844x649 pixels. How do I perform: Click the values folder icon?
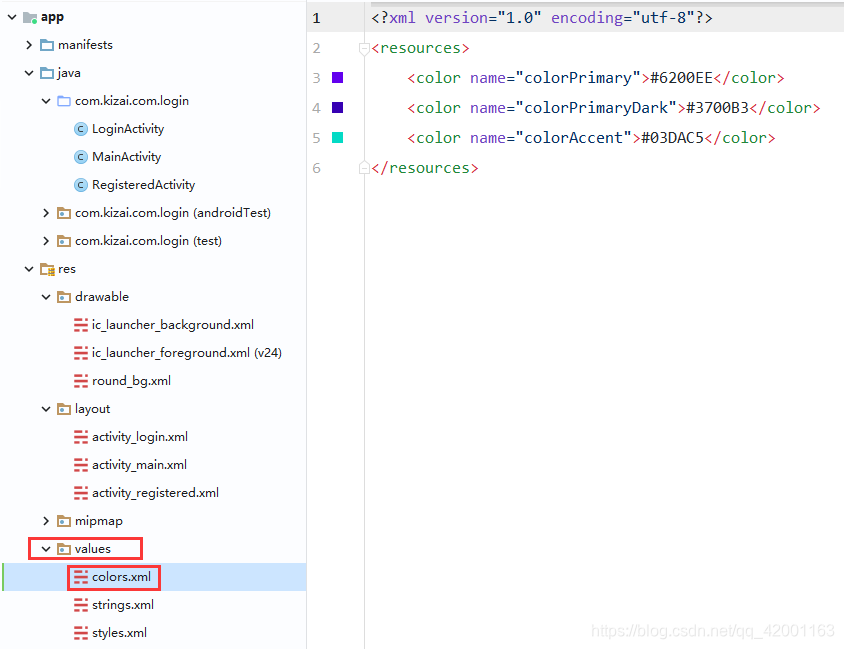64,549
